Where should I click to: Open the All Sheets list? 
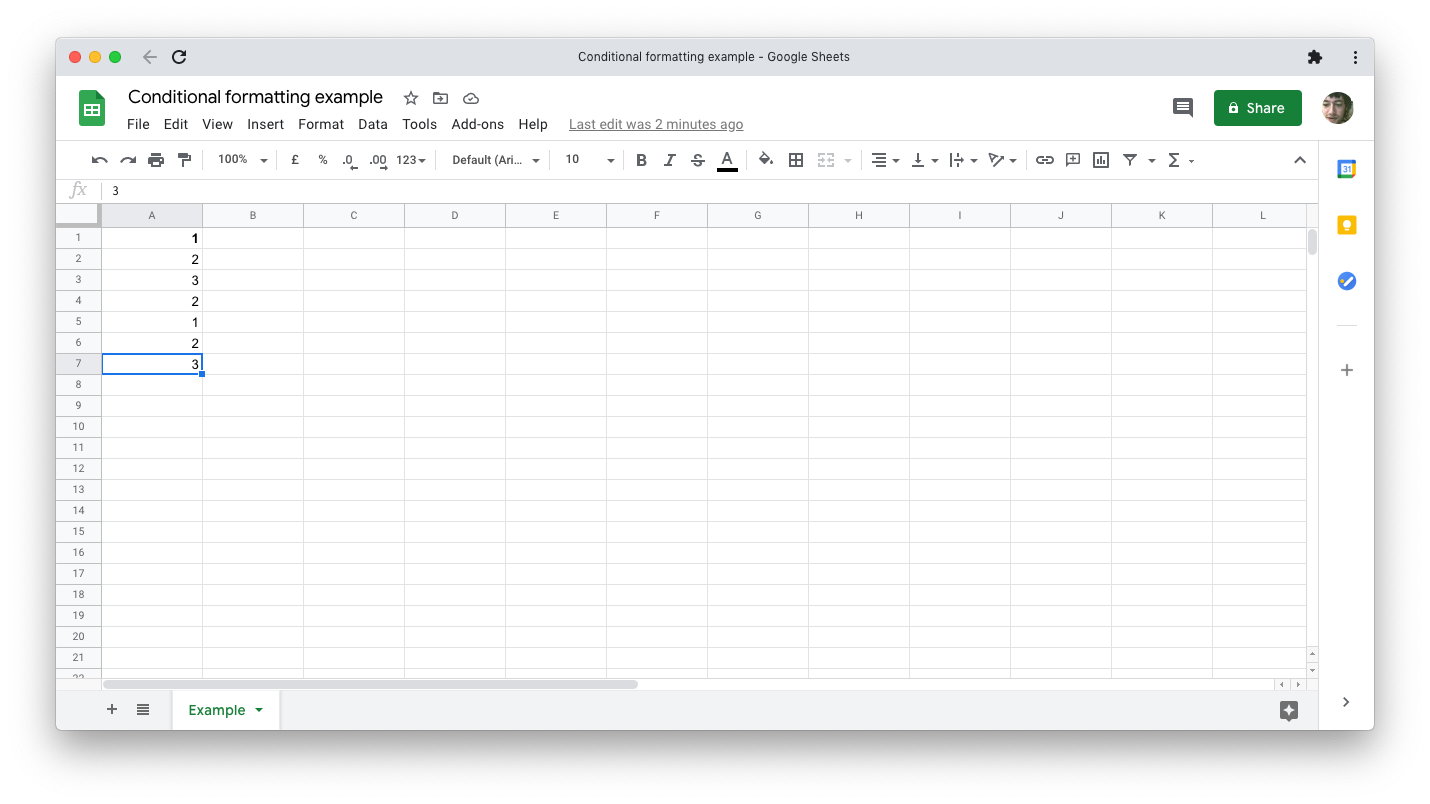(x=143, y=709)
